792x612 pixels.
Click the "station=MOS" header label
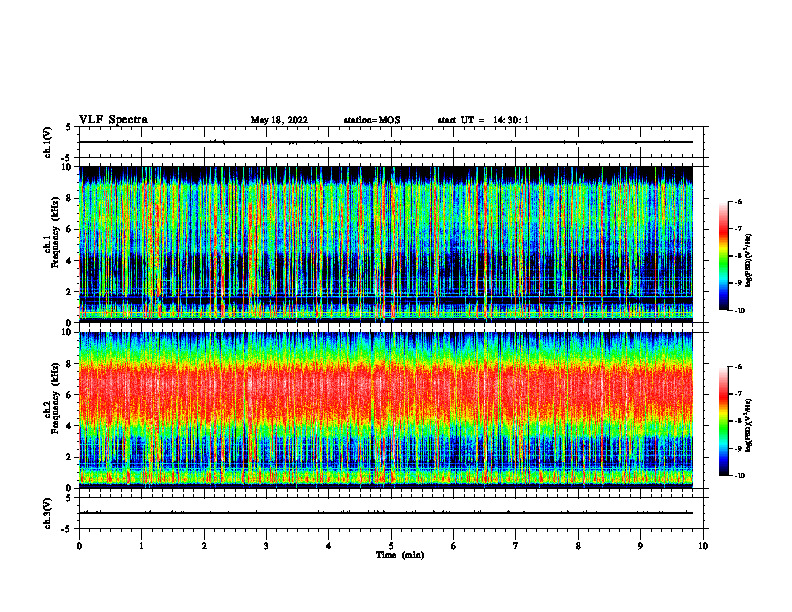(x=372, y=120)
